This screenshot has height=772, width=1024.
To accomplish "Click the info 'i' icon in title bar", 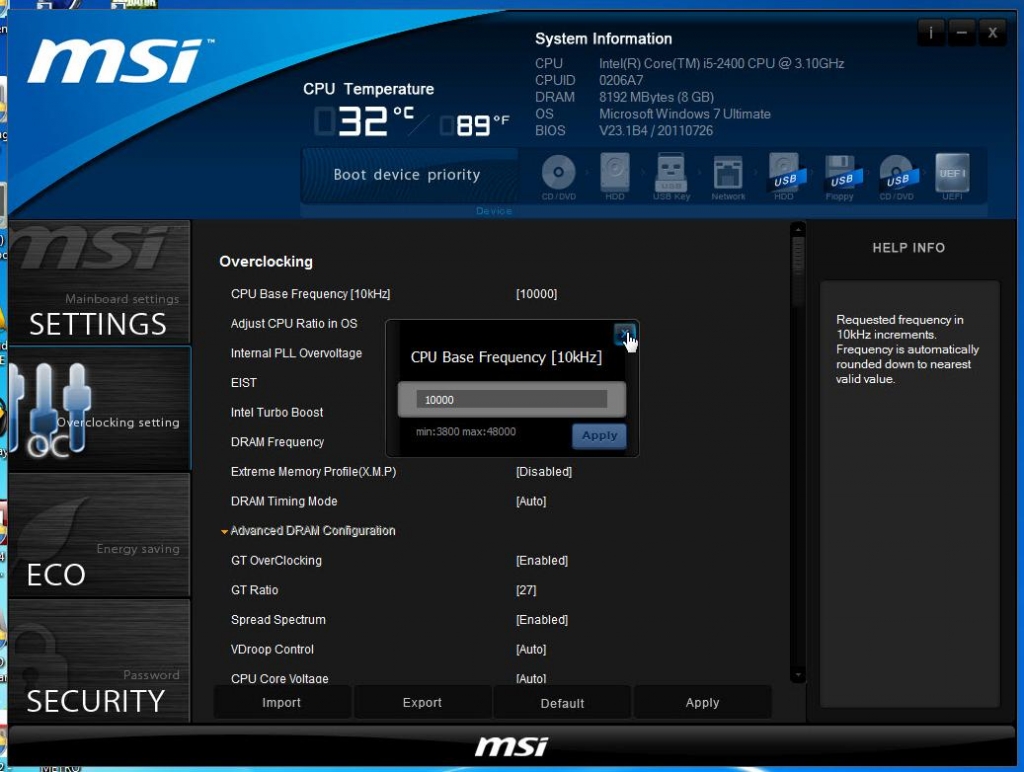I will pos(930,33).
